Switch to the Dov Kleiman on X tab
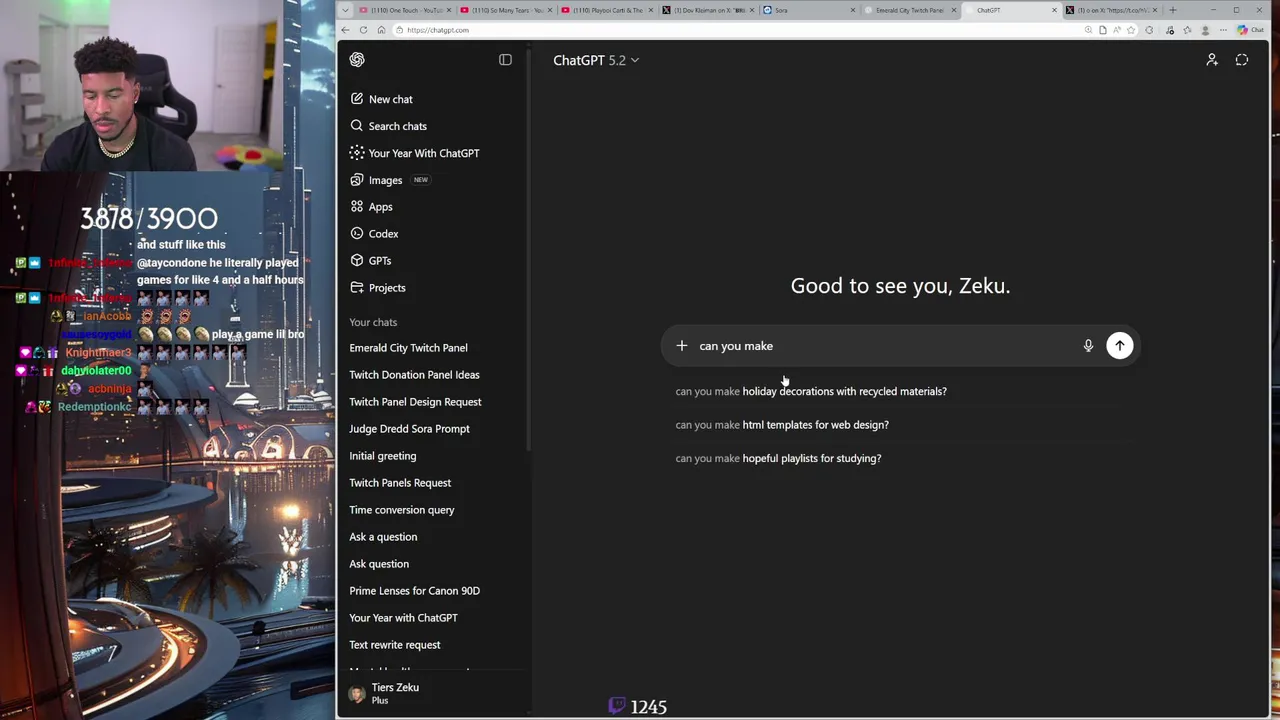Screen dimensions: 1280x720 pos(708,10)
